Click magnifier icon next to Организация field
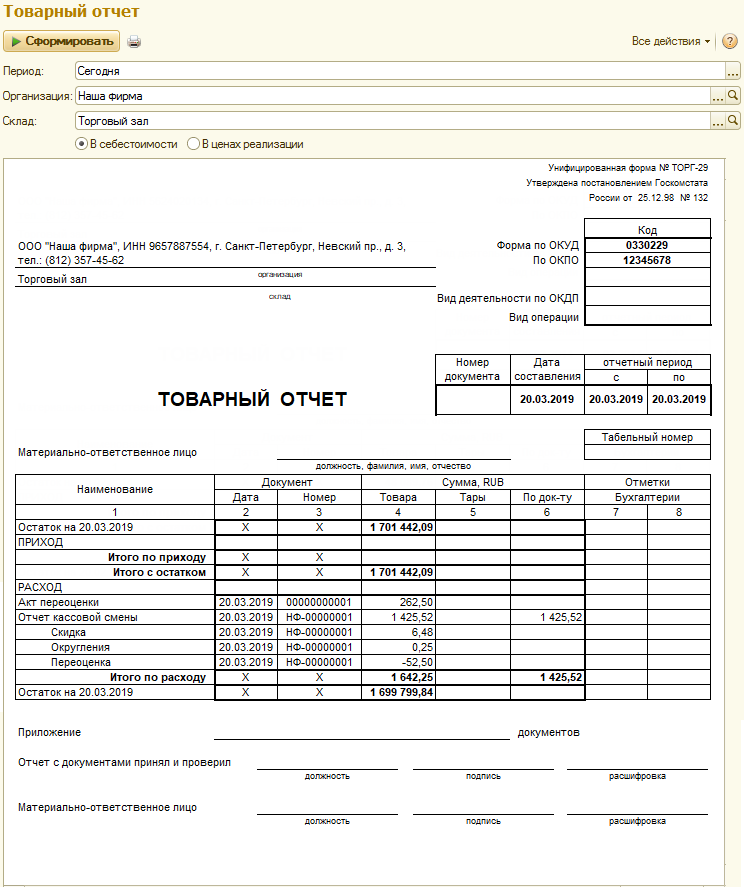Screen dimensions: 744x887 [x=733, y=96]
